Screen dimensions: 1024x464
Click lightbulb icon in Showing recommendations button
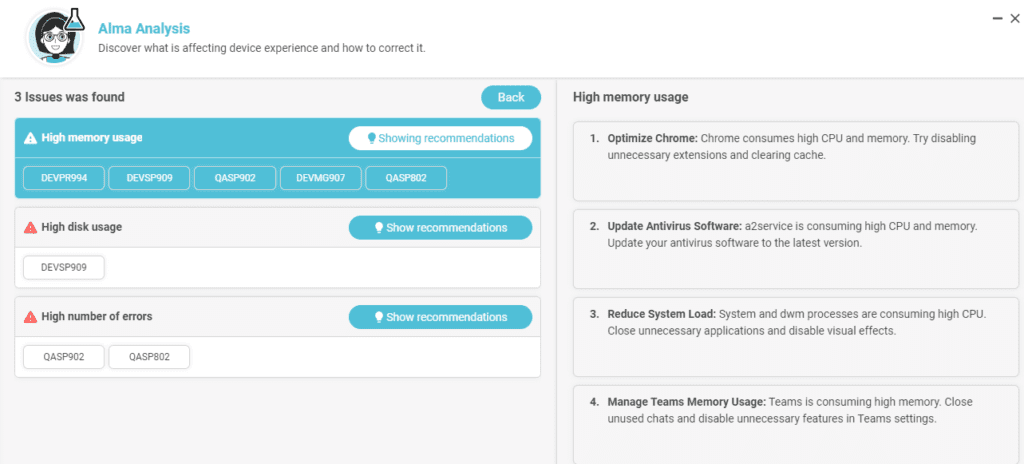coord(372,138)
